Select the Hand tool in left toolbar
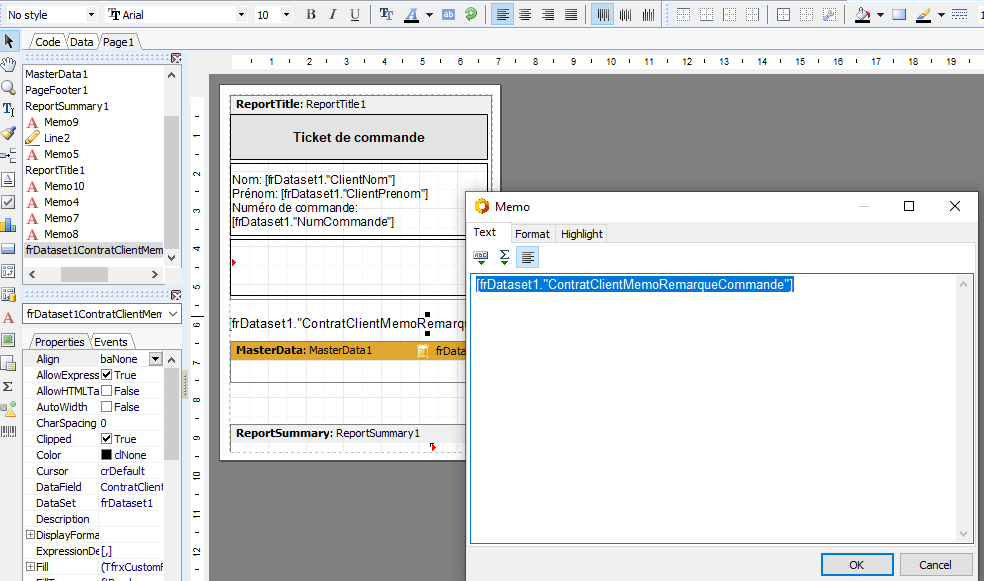 point(9,65)
